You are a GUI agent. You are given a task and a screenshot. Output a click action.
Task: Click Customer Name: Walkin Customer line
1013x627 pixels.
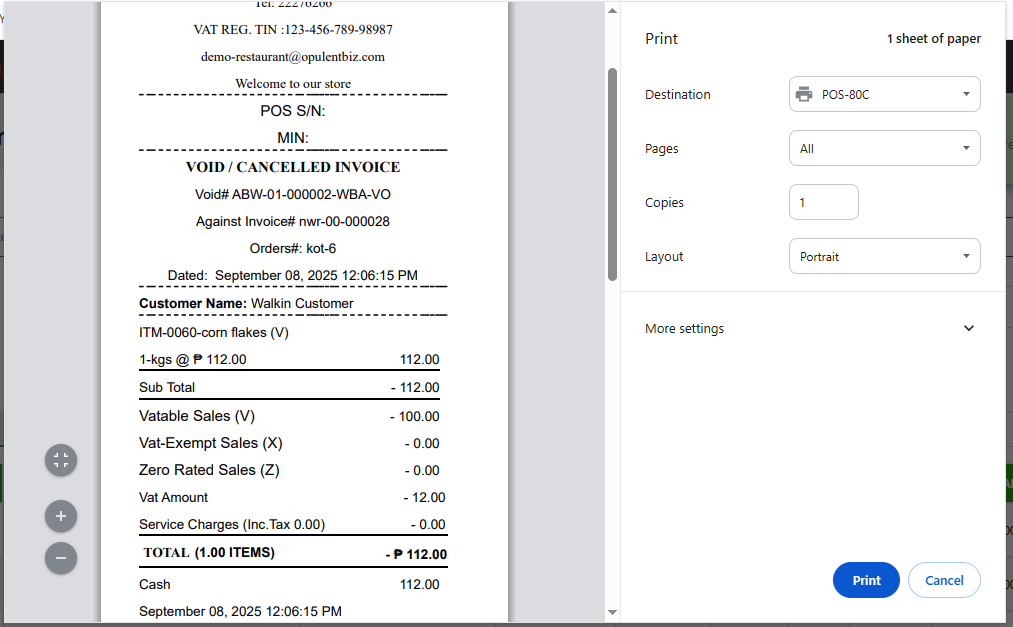click(246, 303)
